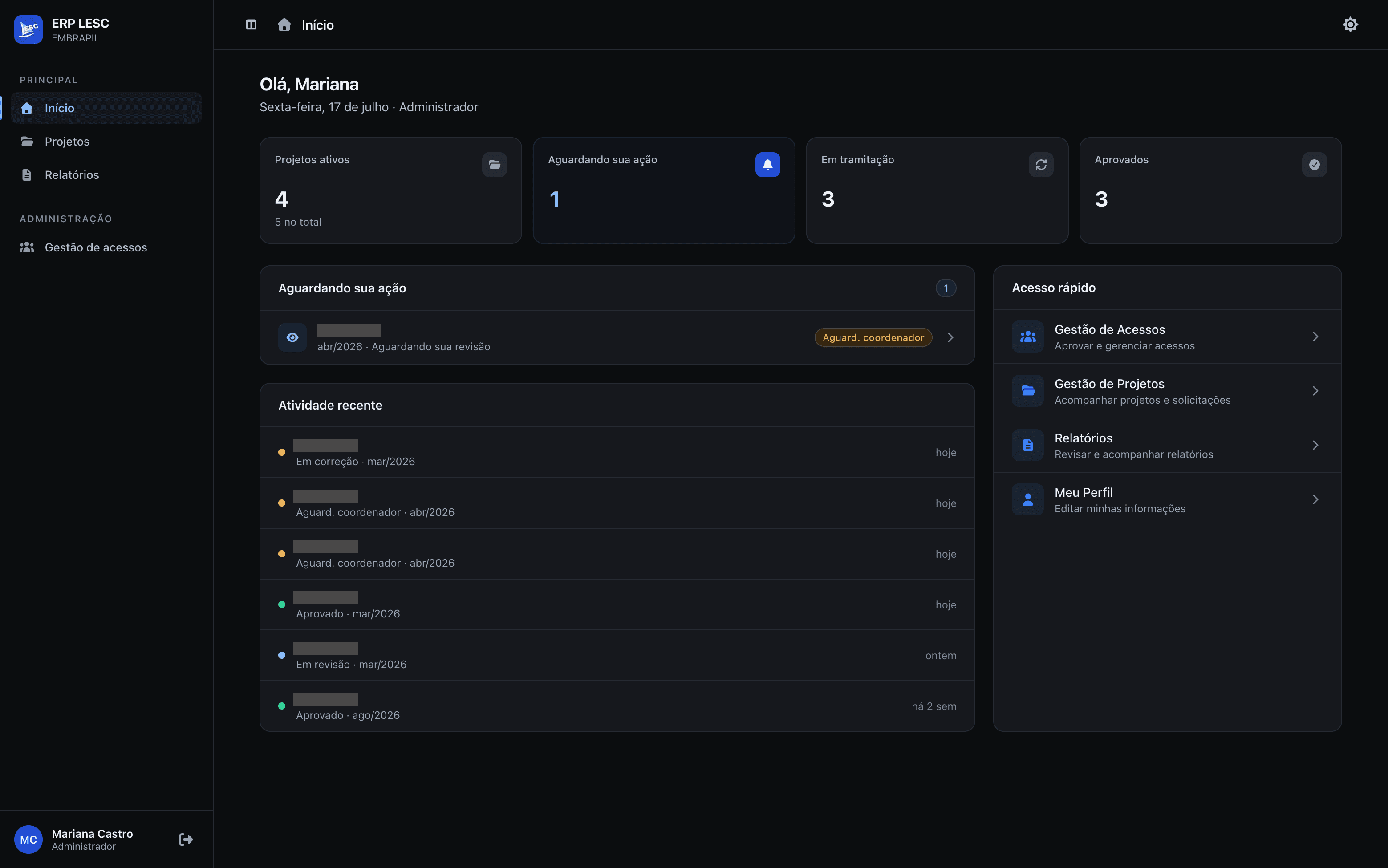Click the MC user avatar
The width and height of the screenshot is (1388, 868).
[x=28, y=840]
